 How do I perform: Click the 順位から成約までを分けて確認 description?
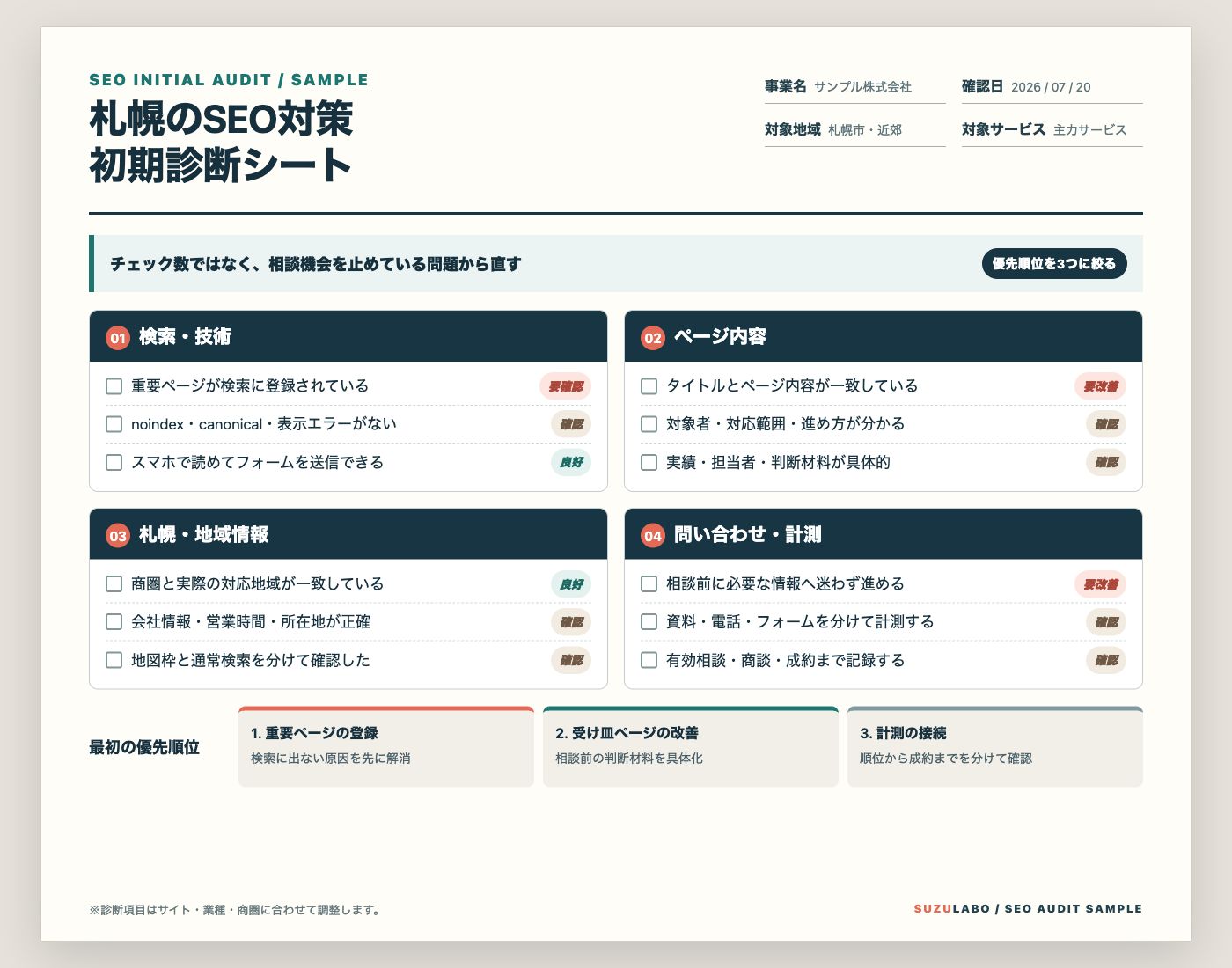tap(946, 759)
